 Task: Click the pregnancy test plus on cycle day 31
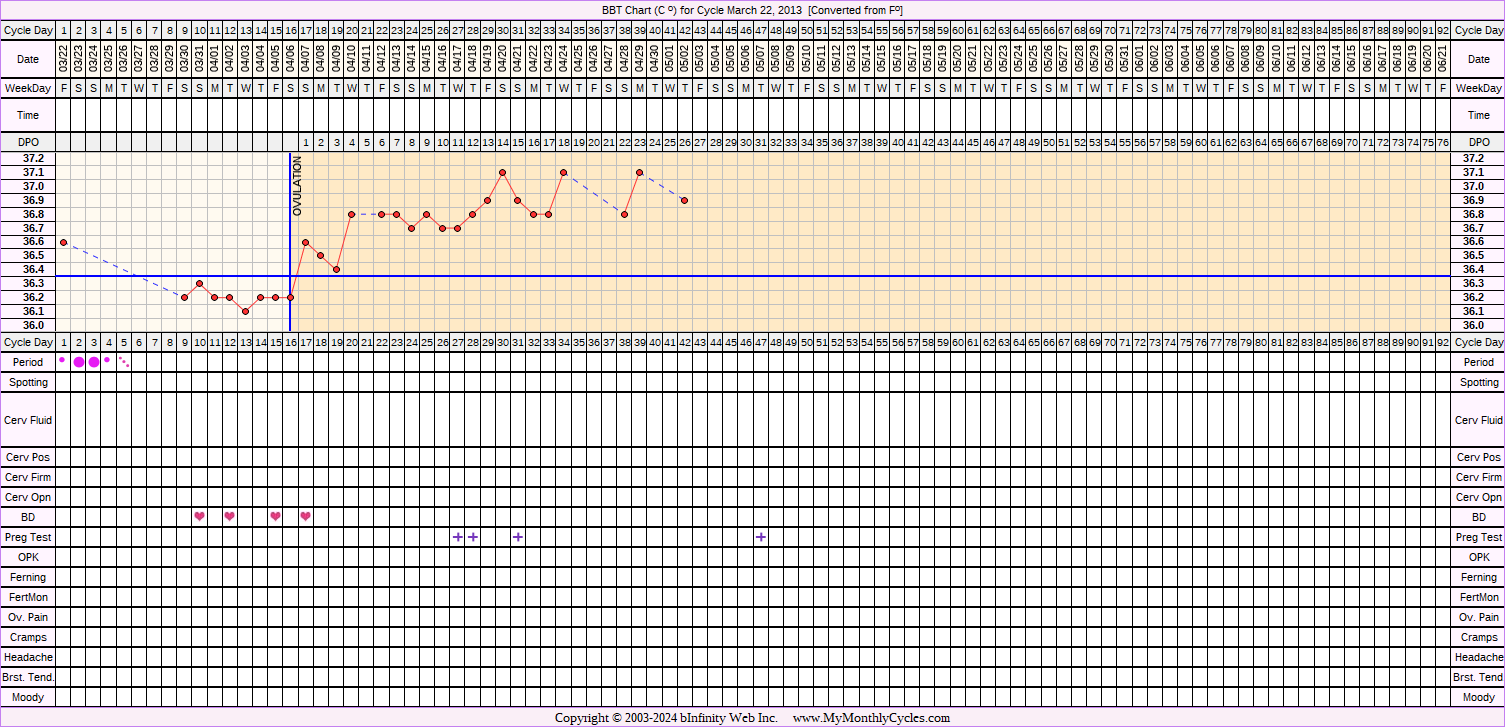(x=518, y=537)
